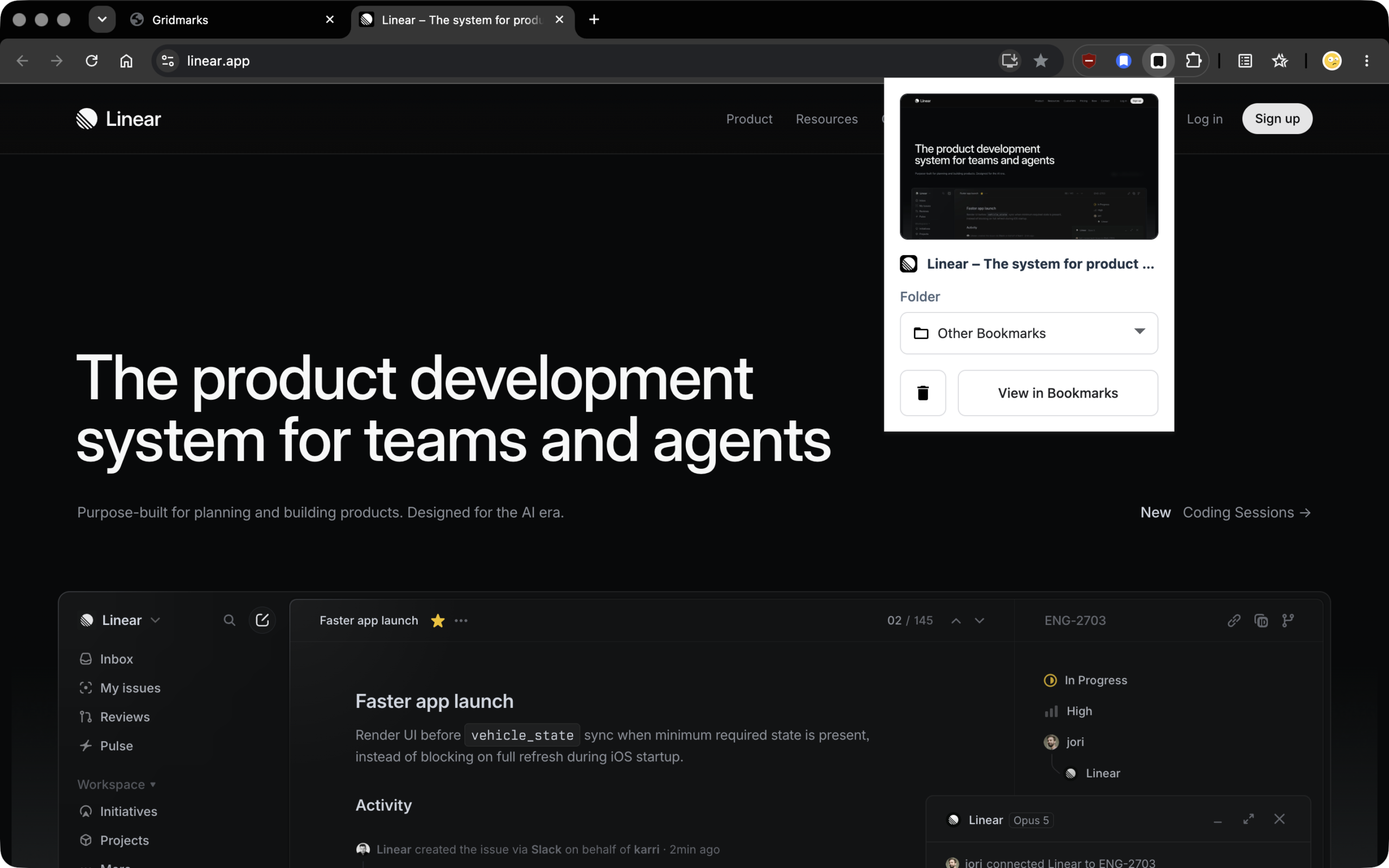Click the vehicle_state code text
Viewport: 1389px width, 868px height.
[522, 736]
